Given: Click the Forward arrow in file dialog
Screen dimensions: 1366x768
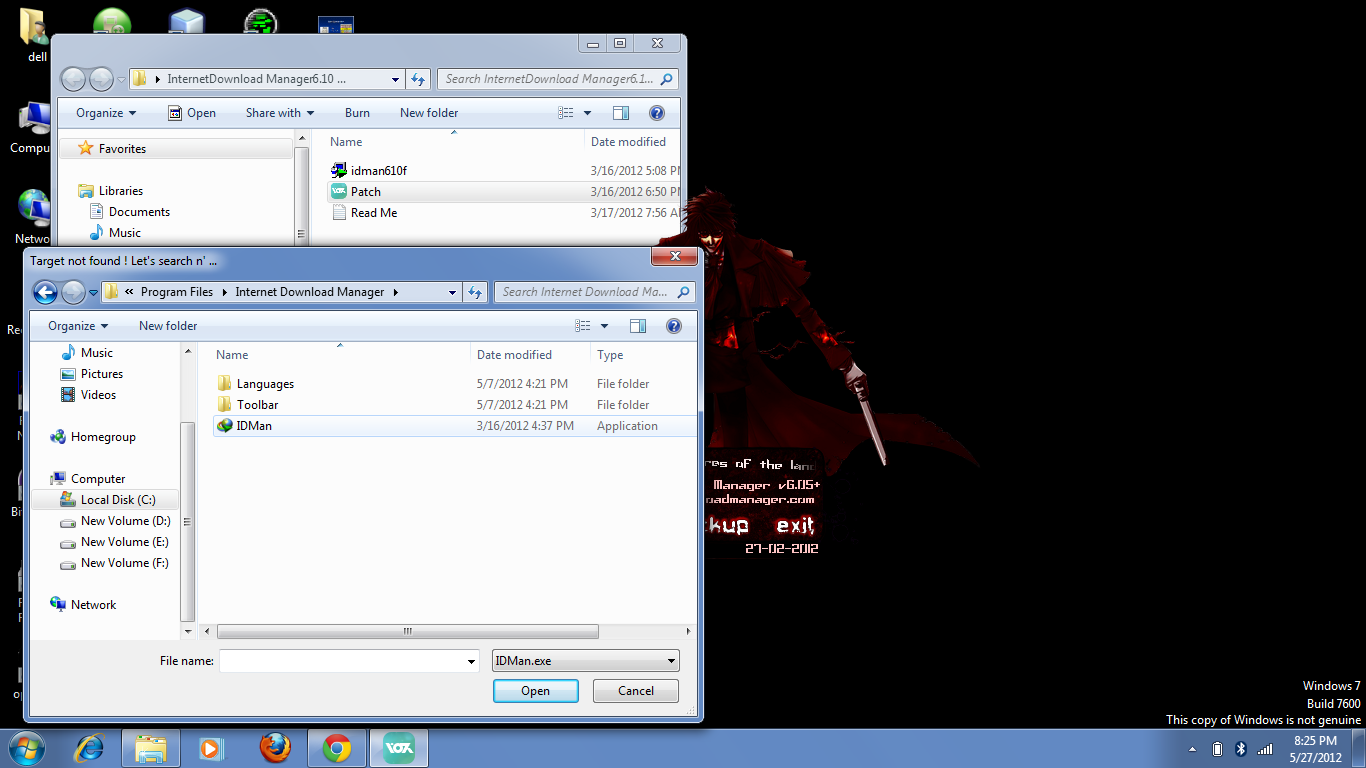Looking at the screenshot, I should click(73, 292).
